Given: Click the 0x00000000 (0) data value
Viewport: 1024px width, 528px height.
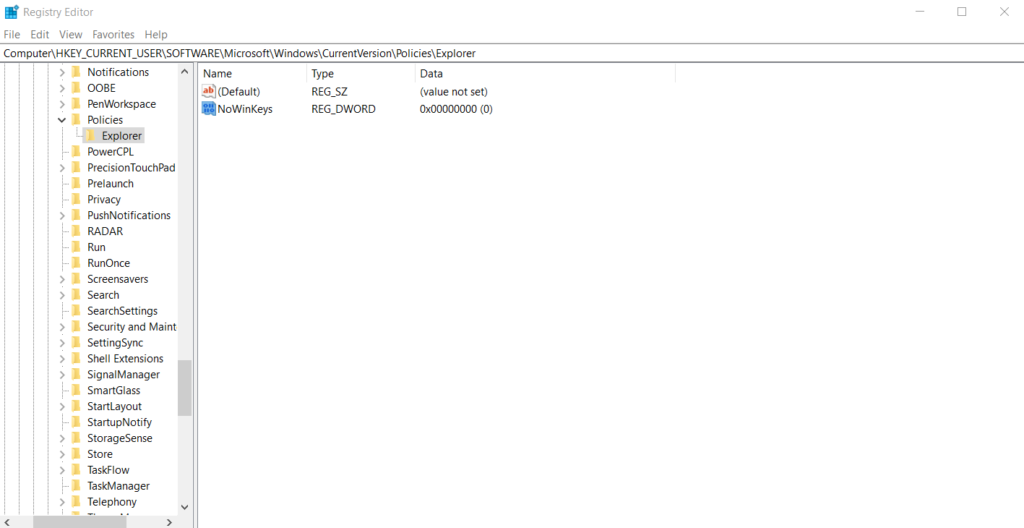Looking at the screenshot, I should (x=456, y=109).
